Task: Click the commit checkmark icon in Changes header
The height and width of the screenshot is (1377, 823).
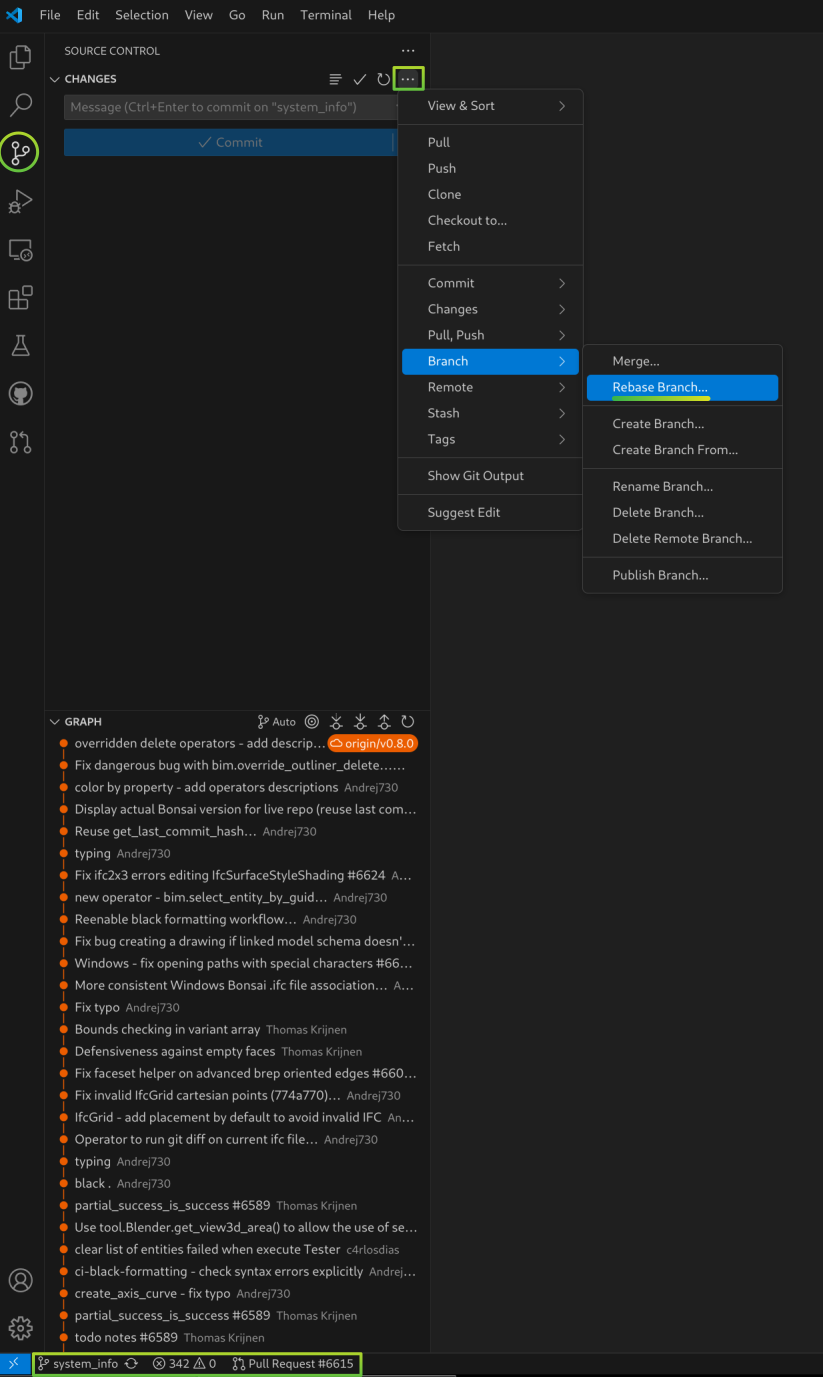Action: click(x=360, y=79)
